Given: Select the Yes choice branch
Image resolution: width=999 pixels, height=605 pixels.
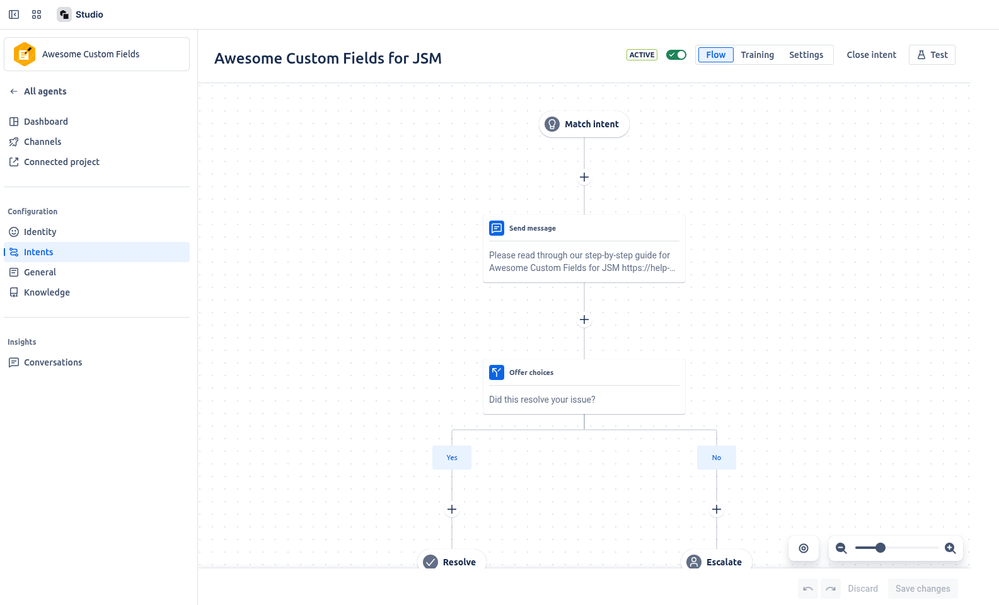Looking at the screenshot, I should tap(452, 457).
